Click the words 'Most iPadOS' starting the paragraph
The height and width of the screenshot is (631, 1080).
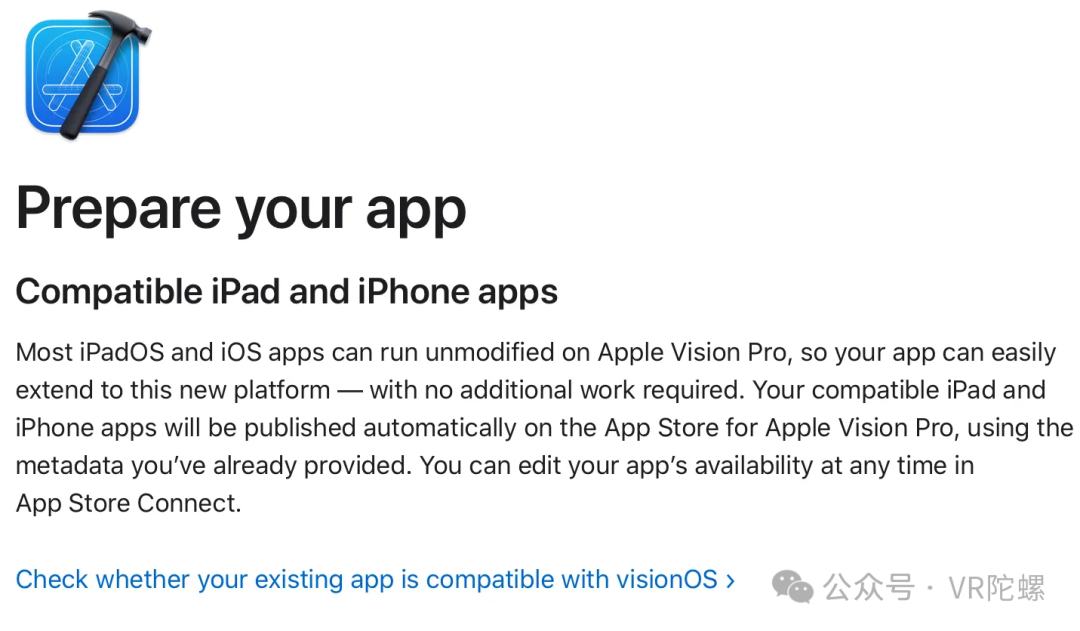(90, 352)
